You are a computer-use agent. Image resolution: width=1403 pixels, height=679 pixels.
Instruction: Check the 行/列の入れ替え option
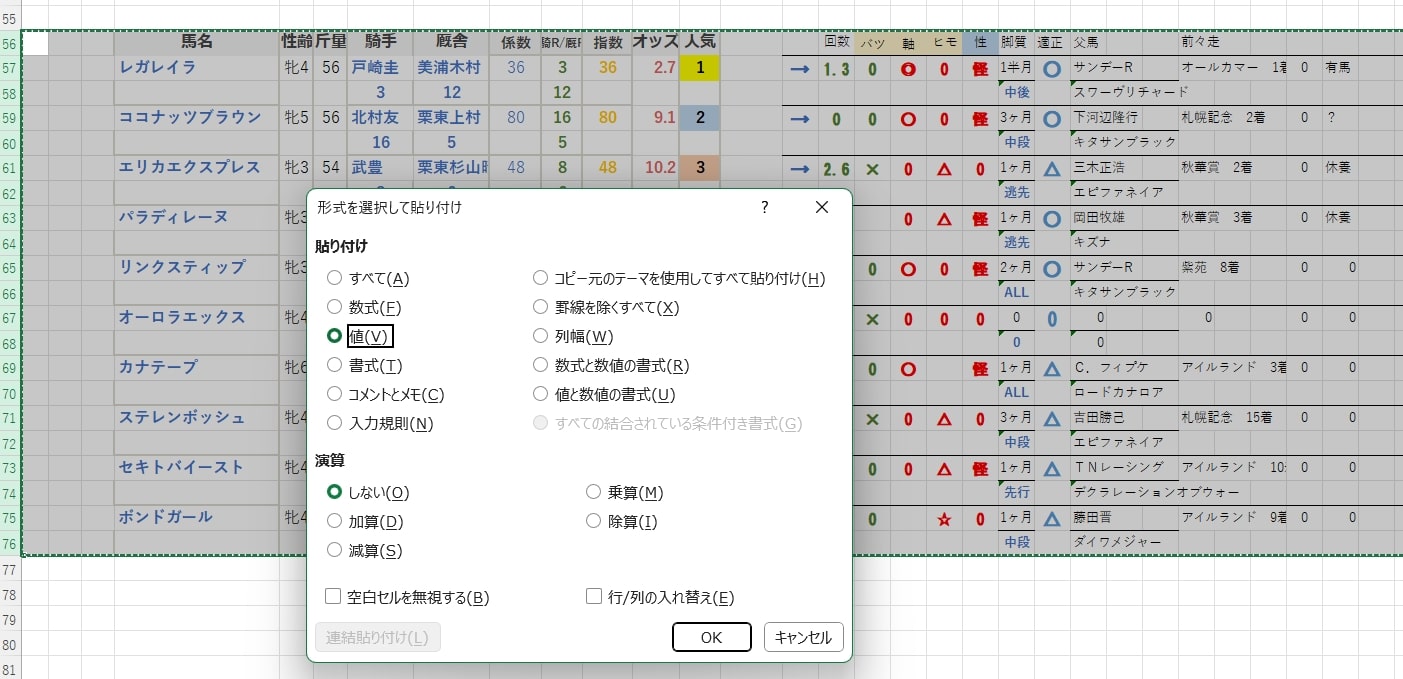(593, 596)
